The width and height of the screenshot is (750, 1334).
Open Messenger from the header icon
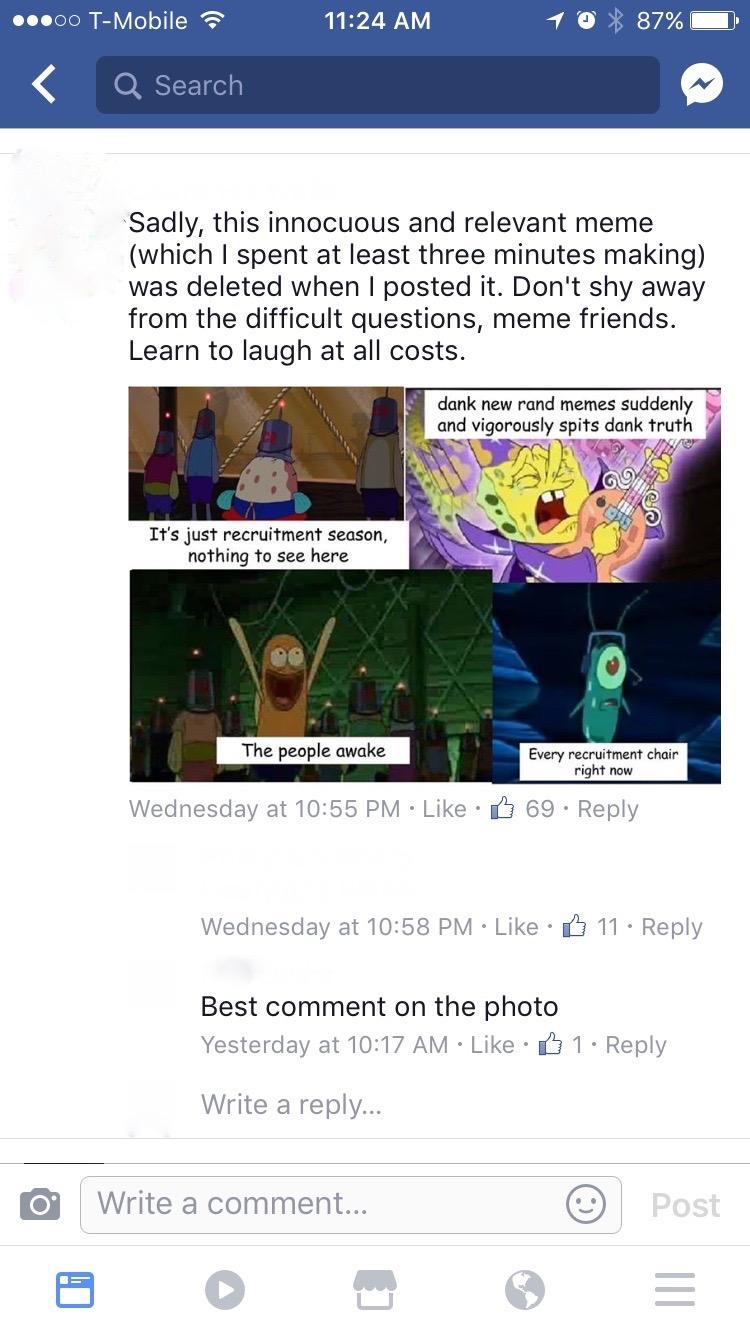(x=701, y=86)
